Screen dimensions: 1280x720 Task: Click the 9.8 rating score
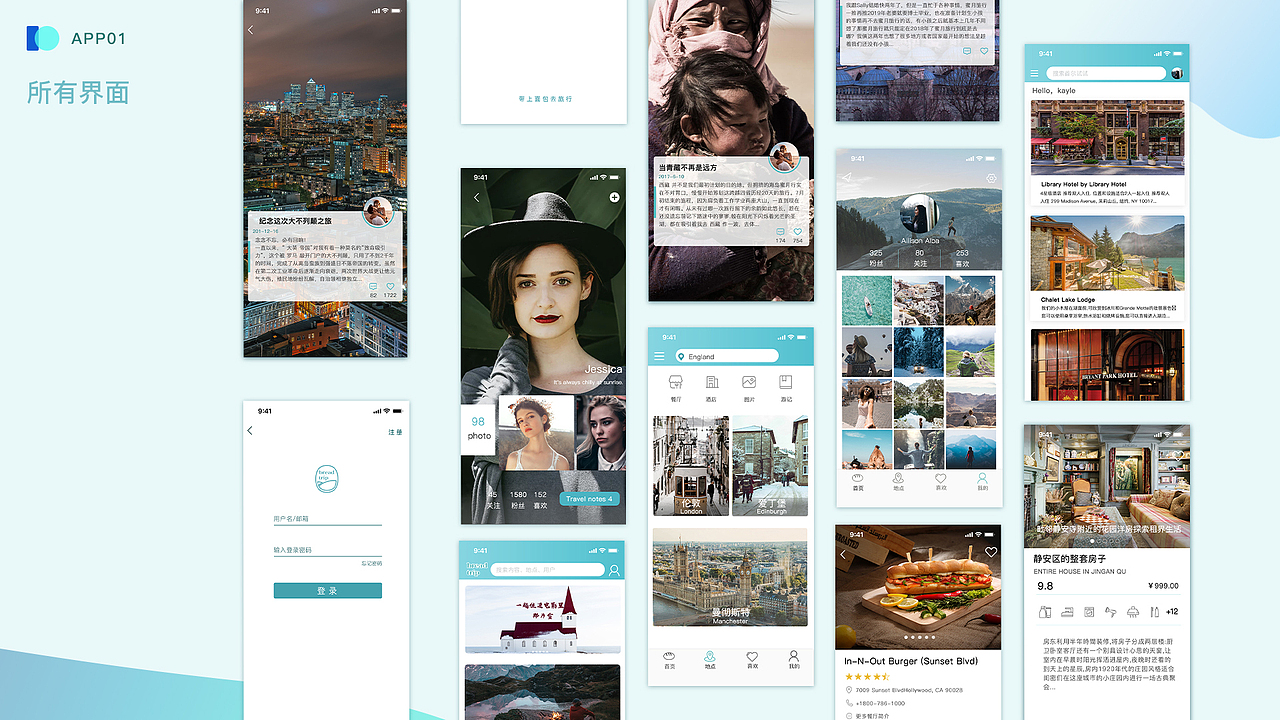tap(1045, 586)
